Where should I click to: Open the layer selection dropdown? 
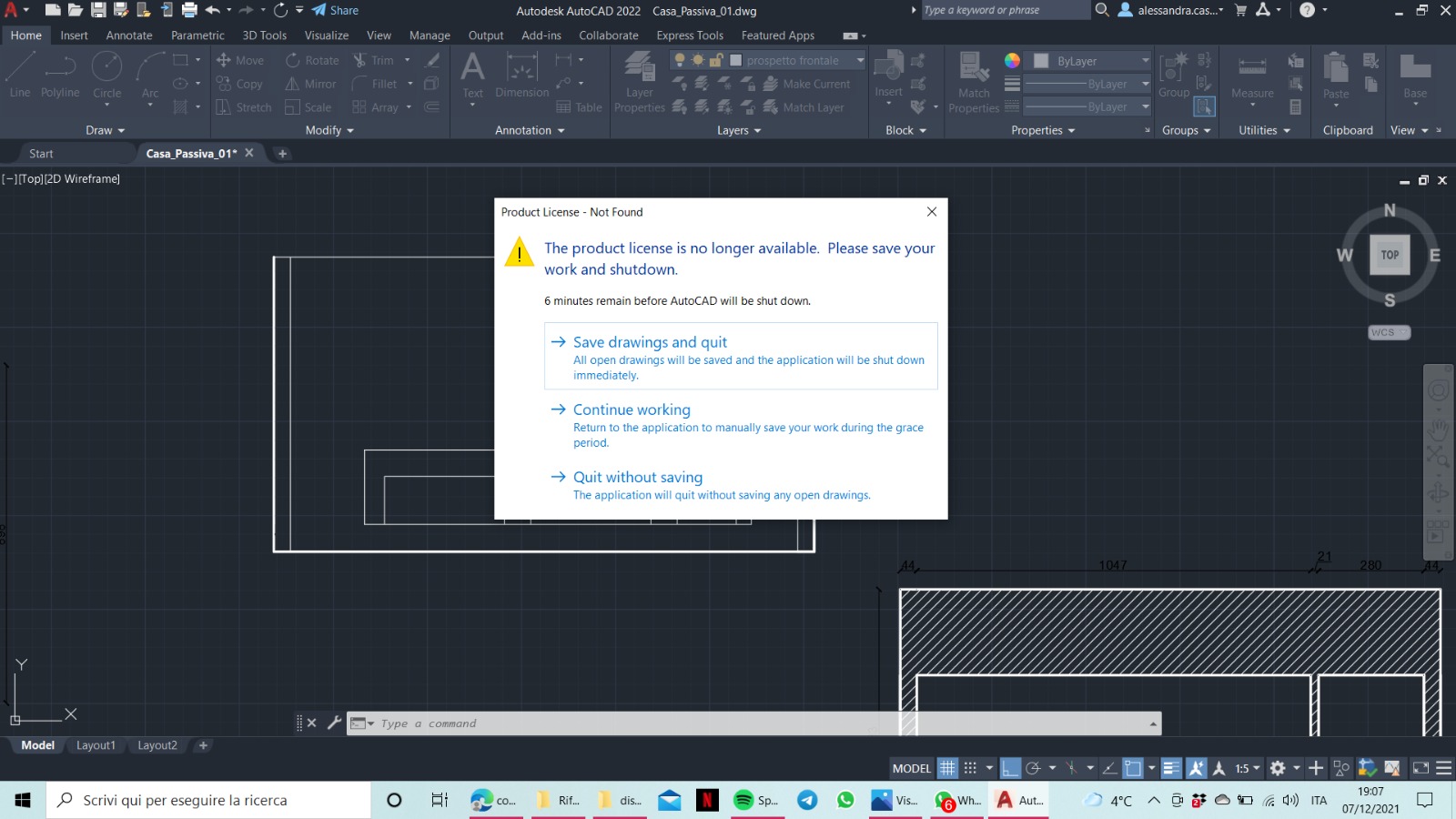(x=859, y=60)
